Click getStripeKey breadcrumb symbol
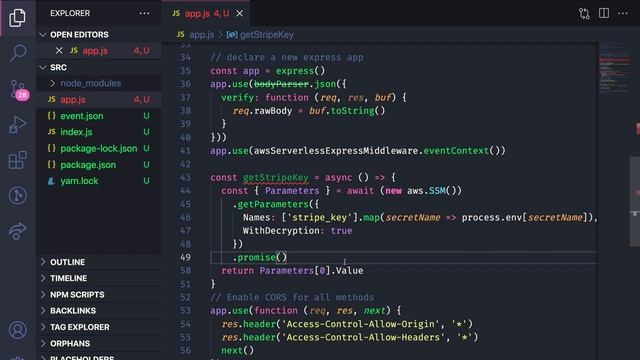Viewport: 640px width, 360px height. coord(266,35)
